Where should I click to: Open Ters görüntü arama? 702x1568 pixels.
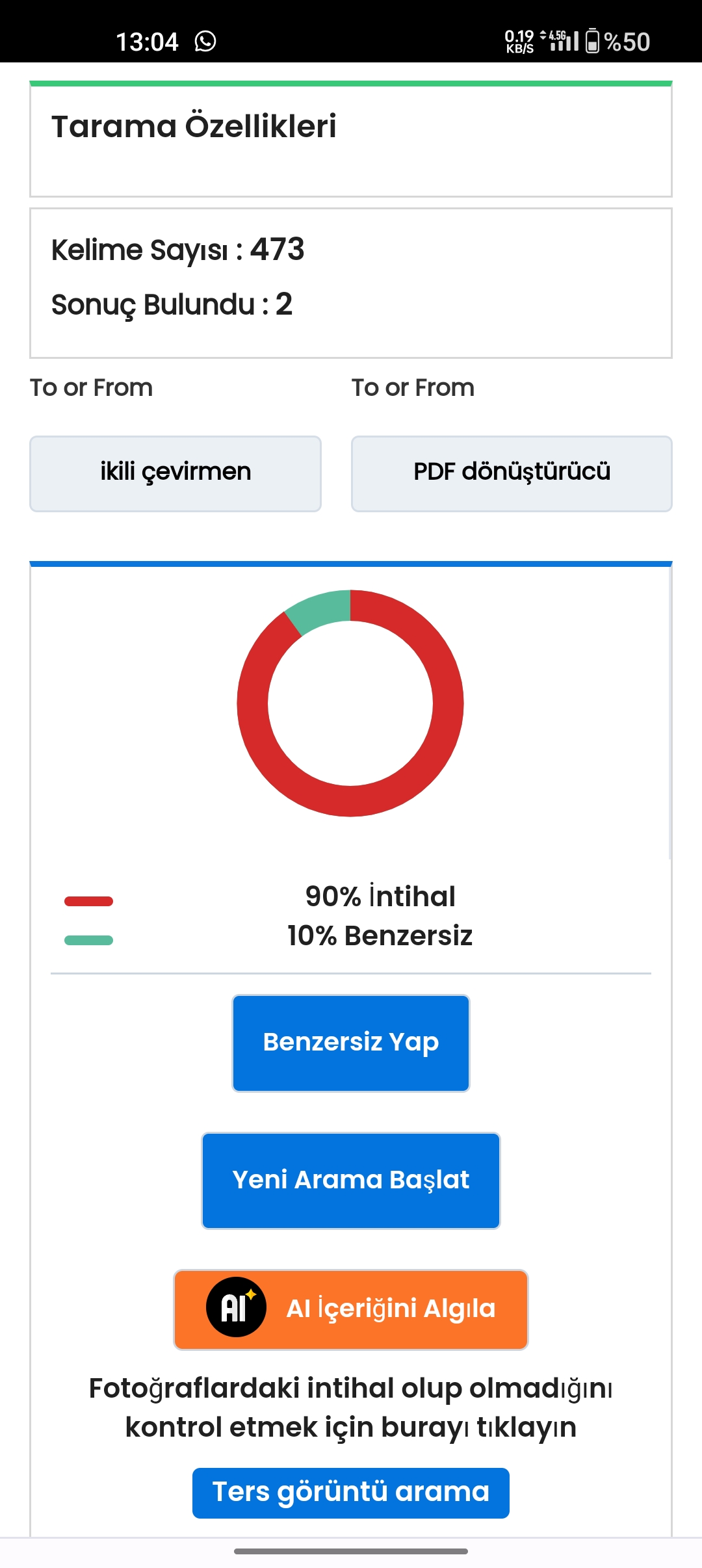tap(351, 1493)
